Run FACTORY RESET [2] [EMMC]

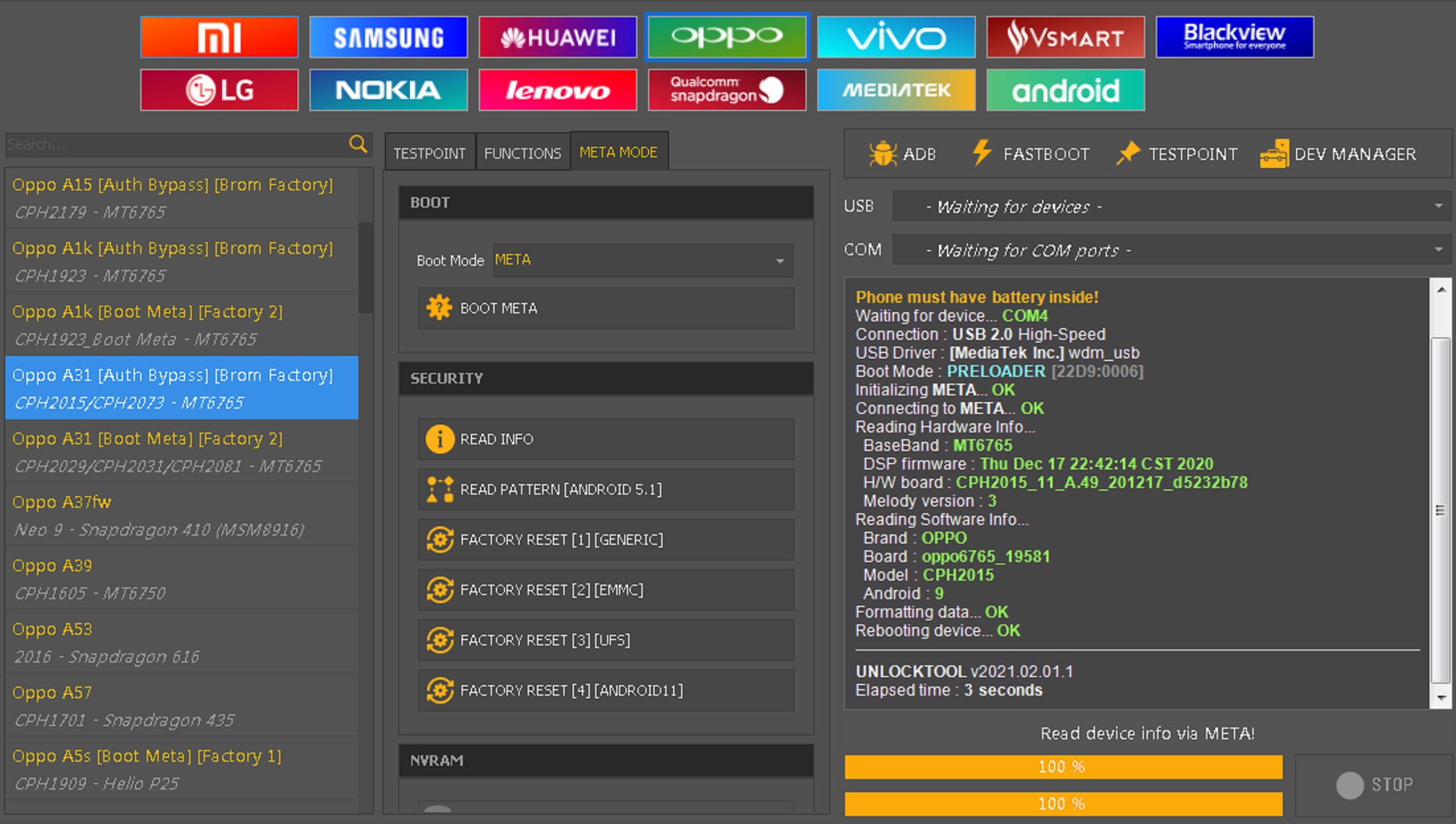(606, 590)
